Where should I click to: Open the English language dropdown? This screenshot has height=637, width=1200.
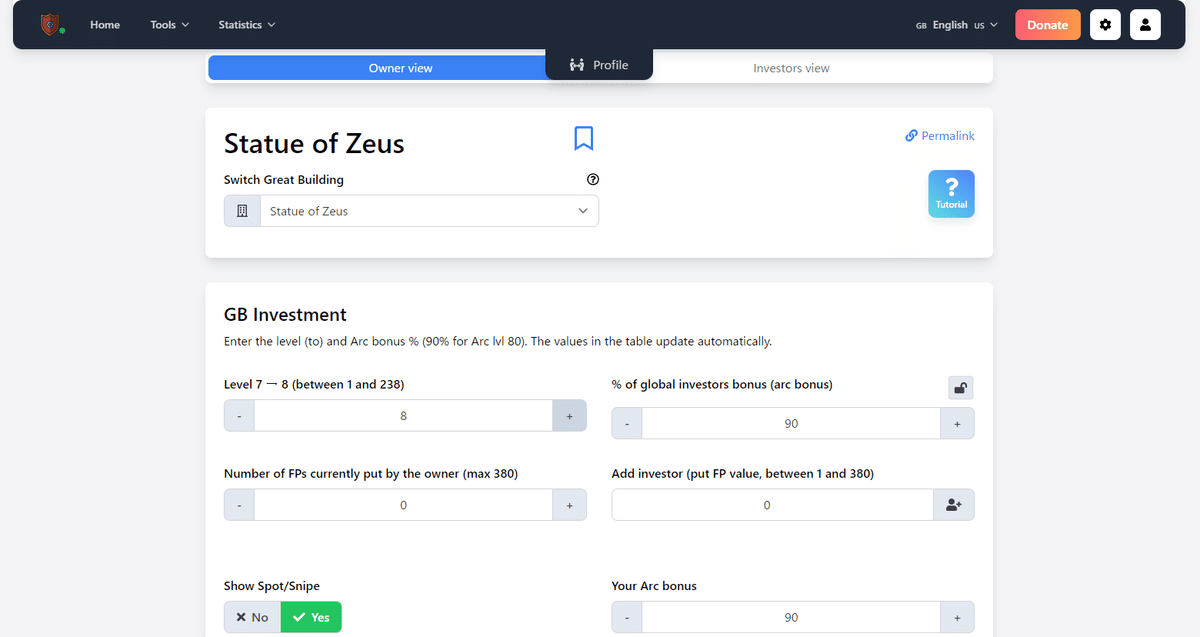click(x=957, y=25)
